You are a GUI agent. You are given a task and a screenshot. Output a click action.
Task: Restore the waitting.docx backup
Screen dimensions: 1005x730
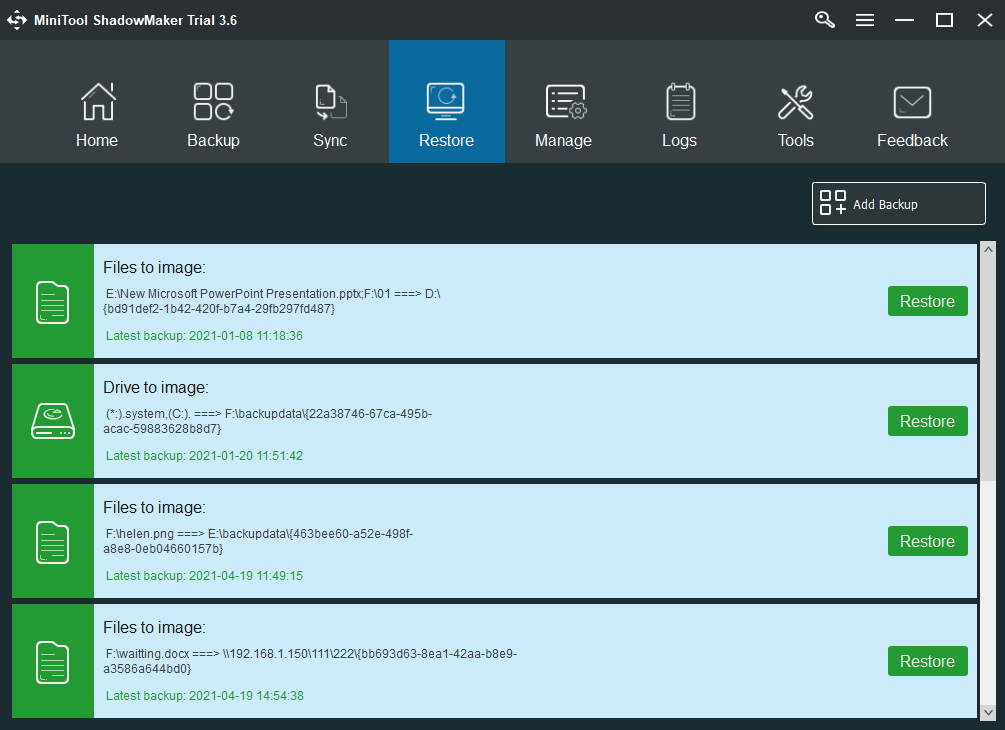[x=927, y=661]
